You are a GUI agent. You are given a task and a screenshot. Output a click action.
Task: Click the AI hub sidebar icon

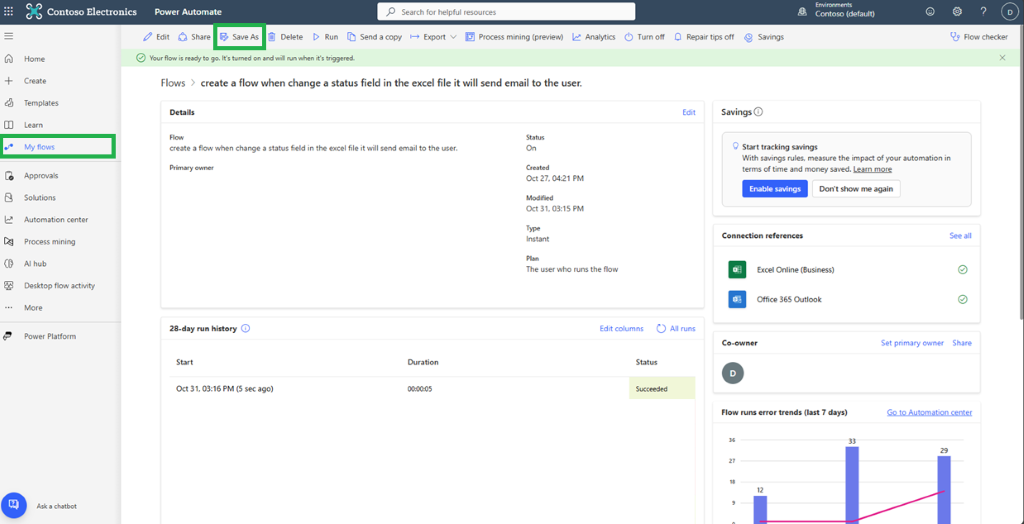[x=8, y=263]
